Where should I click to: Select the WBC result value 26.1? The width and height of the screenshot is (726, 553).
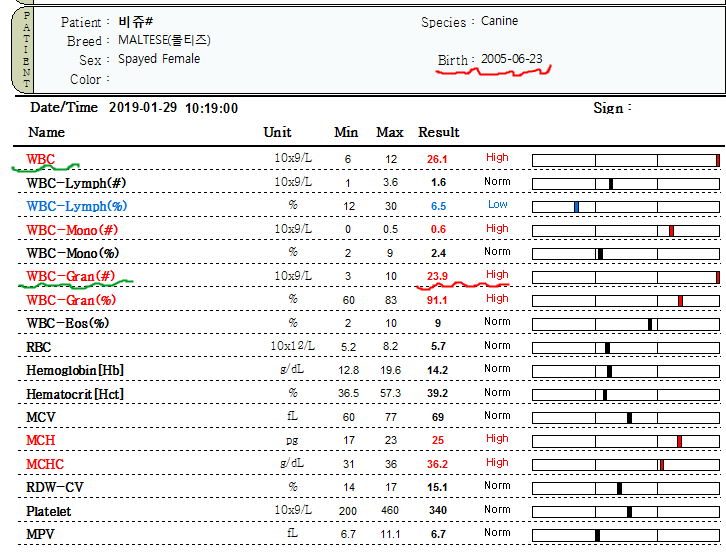[437, 159]
